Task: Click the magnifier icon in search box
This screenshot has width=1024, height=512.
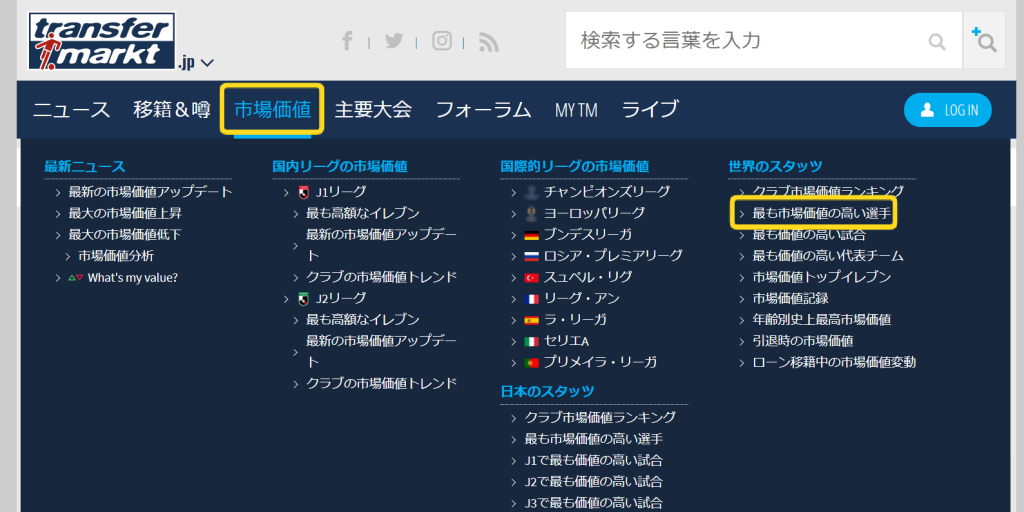Action: [937, 41]
